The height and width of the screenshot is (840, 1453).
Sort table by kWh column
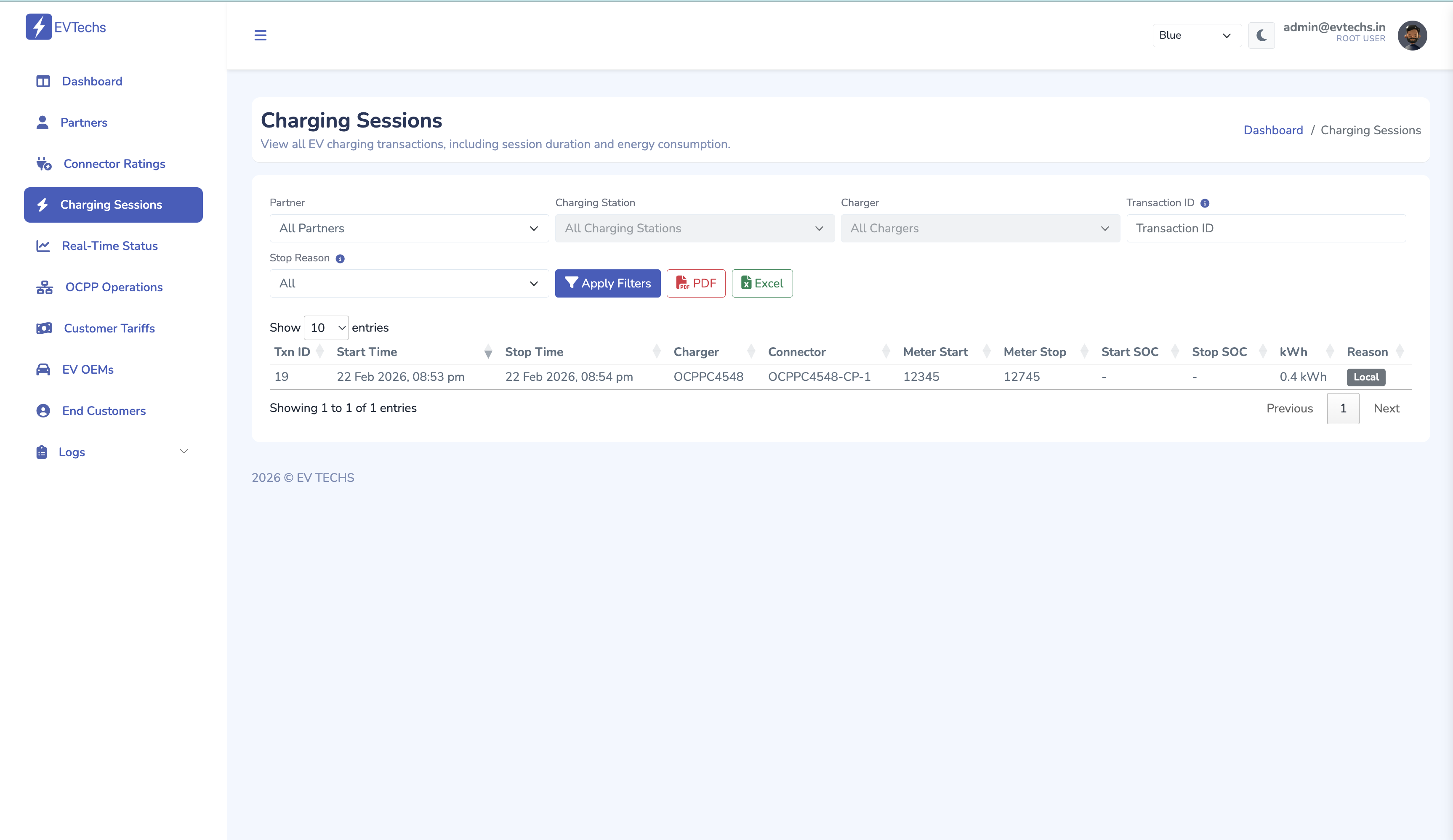click(1293, 352)
